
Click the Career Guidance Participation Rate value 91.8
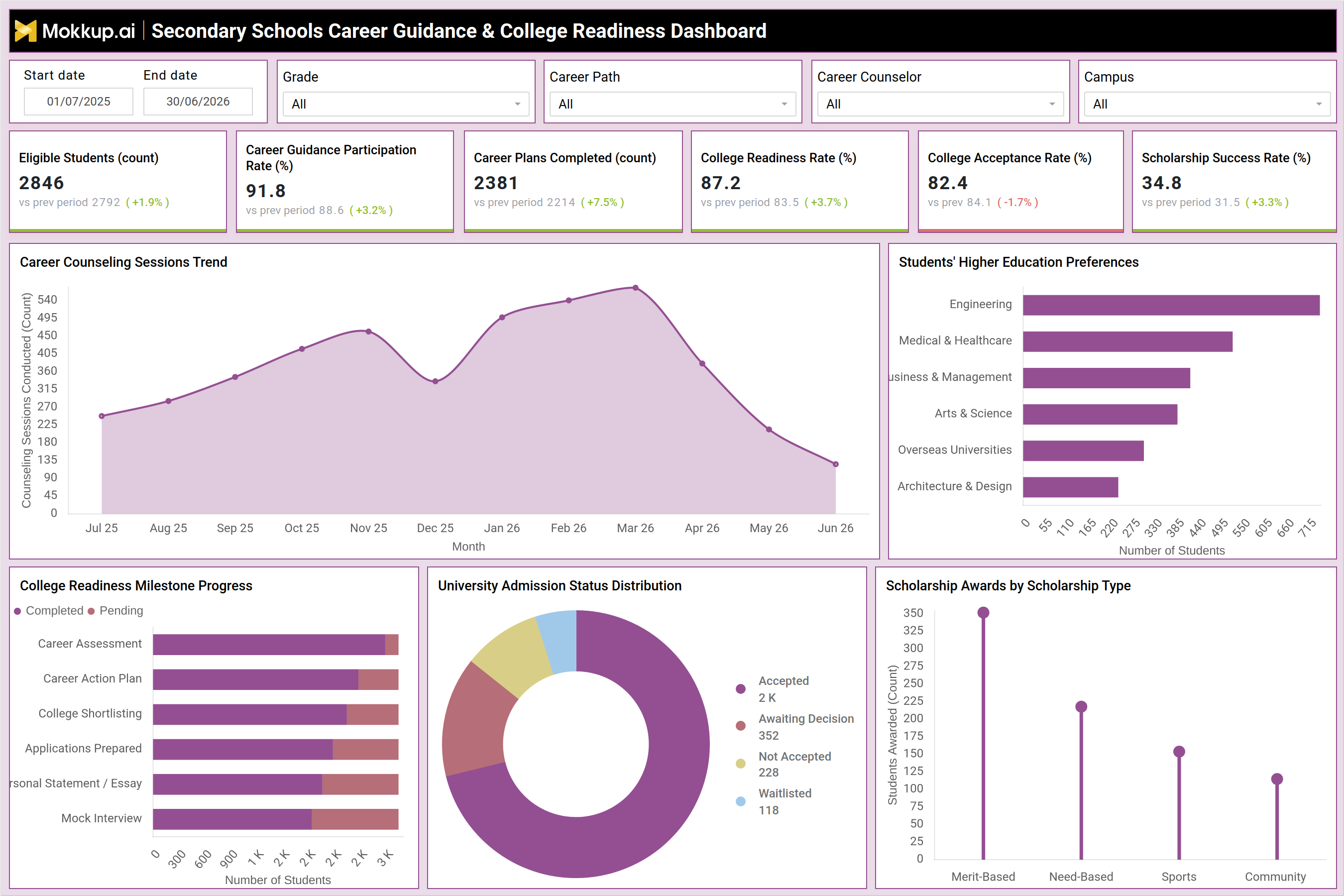coord(265,191)
